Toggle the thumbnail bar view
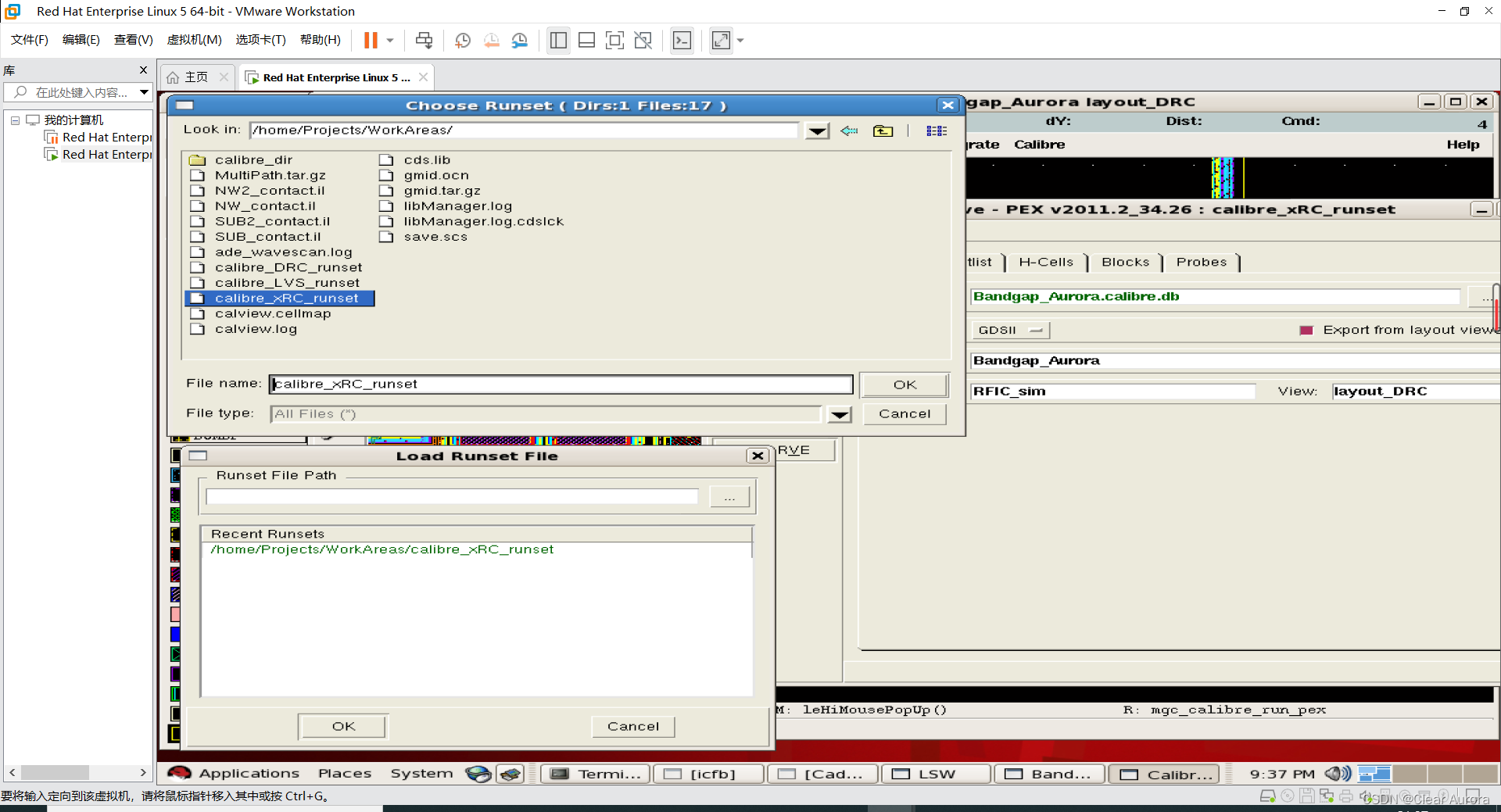This screenshot has width=1501, height=812. pos(586,40)
